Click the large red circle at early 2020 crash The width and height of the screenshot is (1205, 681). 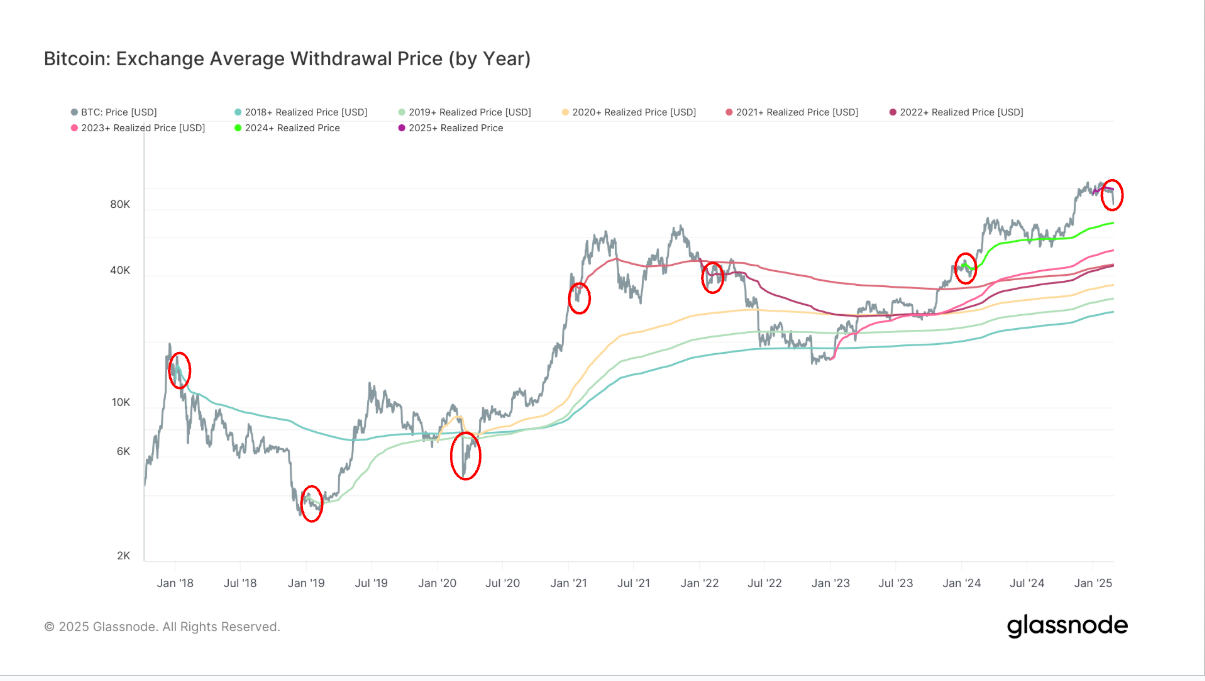pos(465,456)
